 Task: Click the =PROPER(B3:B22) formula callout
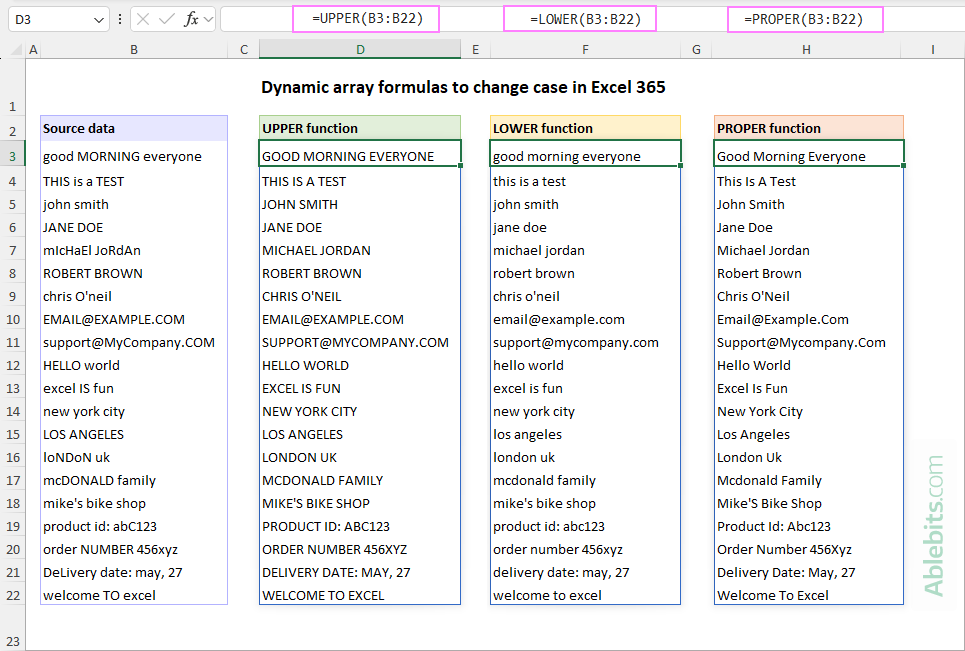tap(805, 18)
